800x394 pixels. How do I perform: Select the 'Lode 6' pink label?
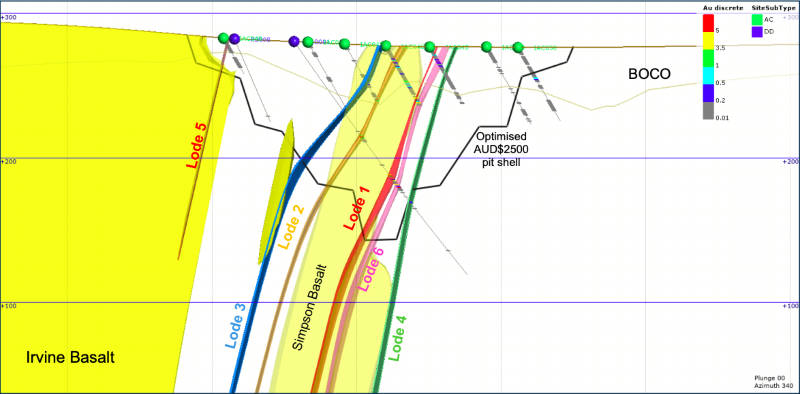click(371, 268)
